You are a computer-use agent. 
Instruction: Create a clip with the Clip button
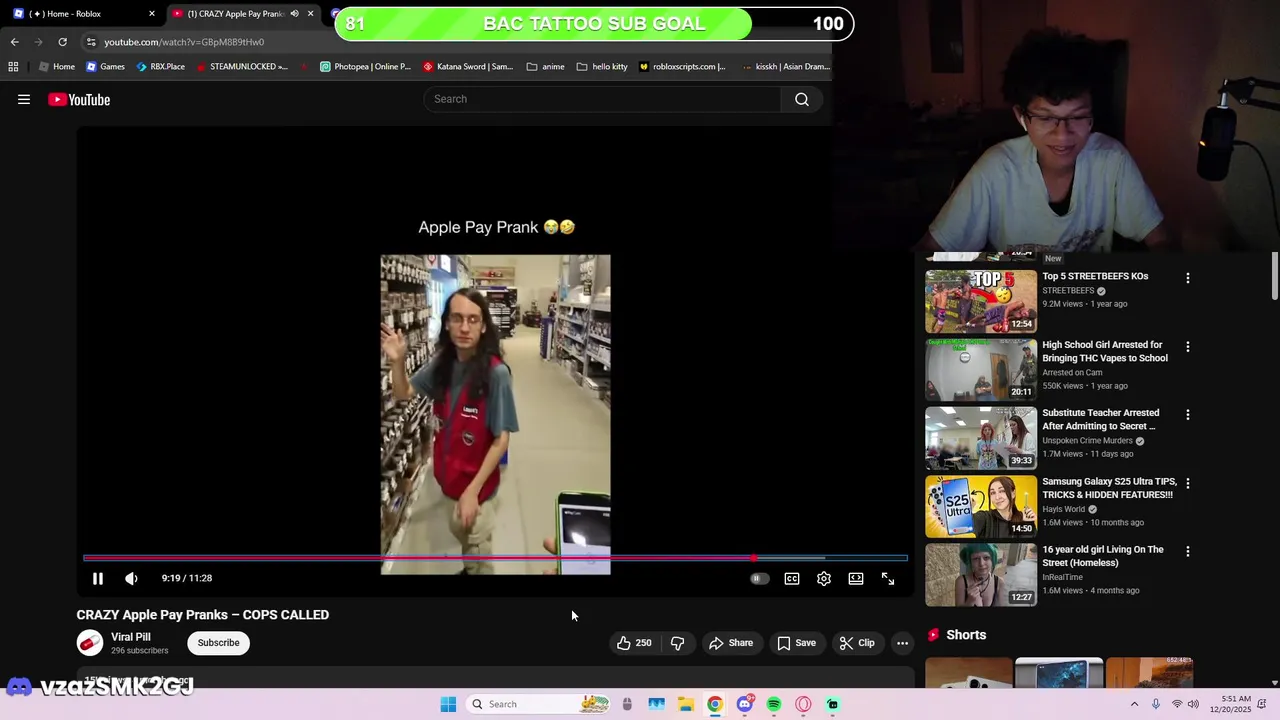coord(857,643)
